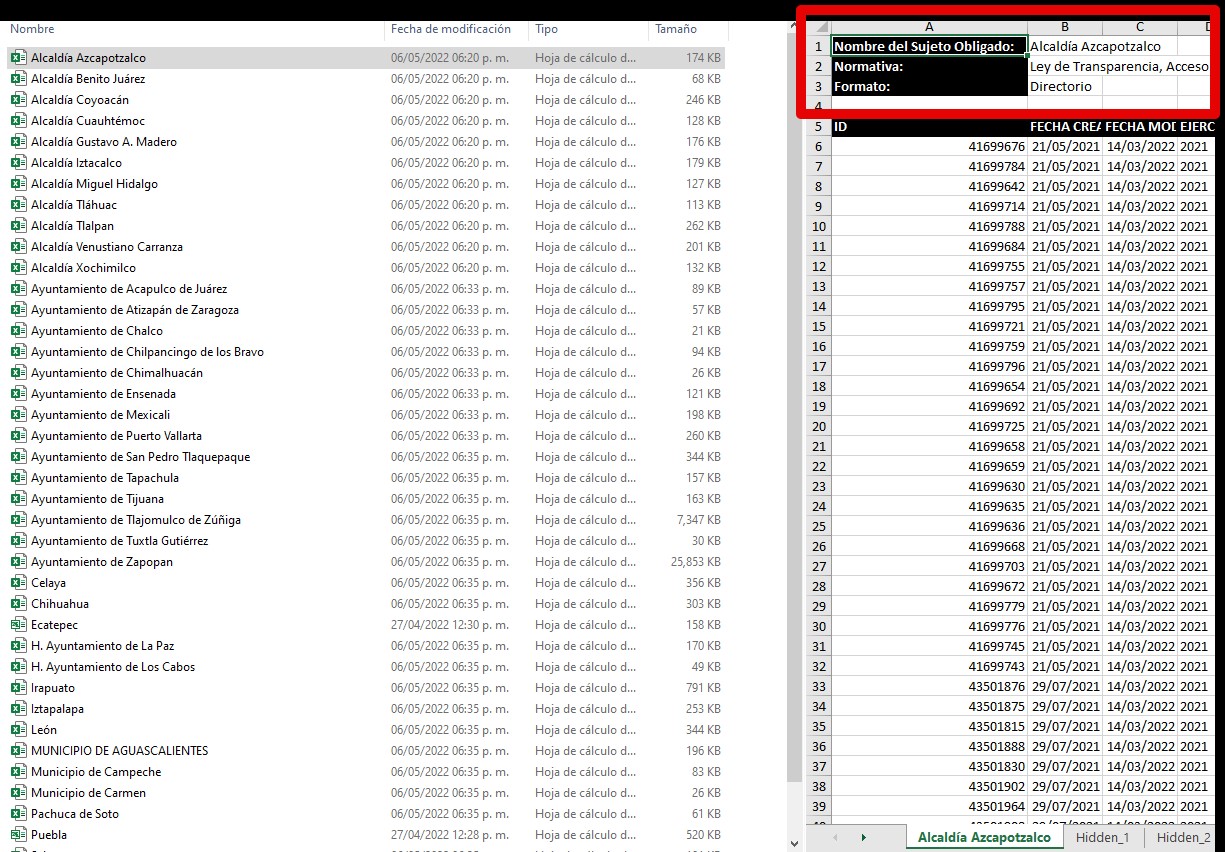
Task: Select the Ayuntamiento de Tijuana file name
Action: tap(97, 499)
